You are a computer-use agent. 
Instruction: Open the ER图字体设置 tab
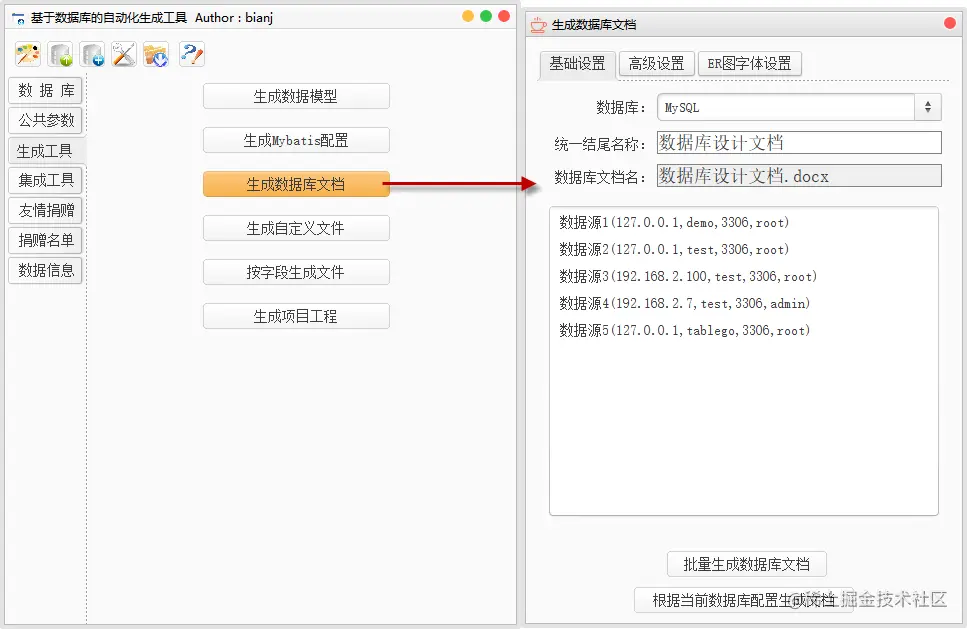pyautogui.click(x=749, y=64)
